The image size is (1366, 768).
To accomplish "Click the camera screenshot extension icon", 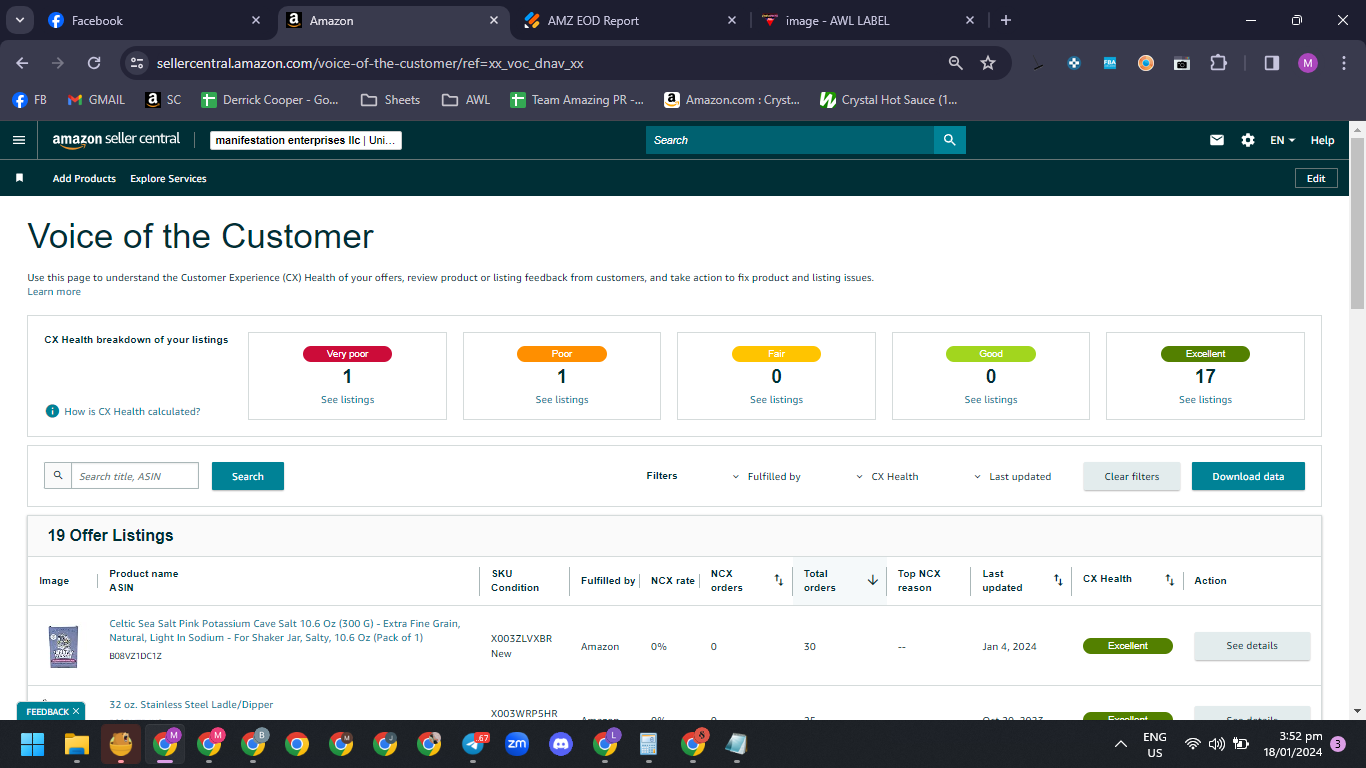I will click(x=1182, y=63).
